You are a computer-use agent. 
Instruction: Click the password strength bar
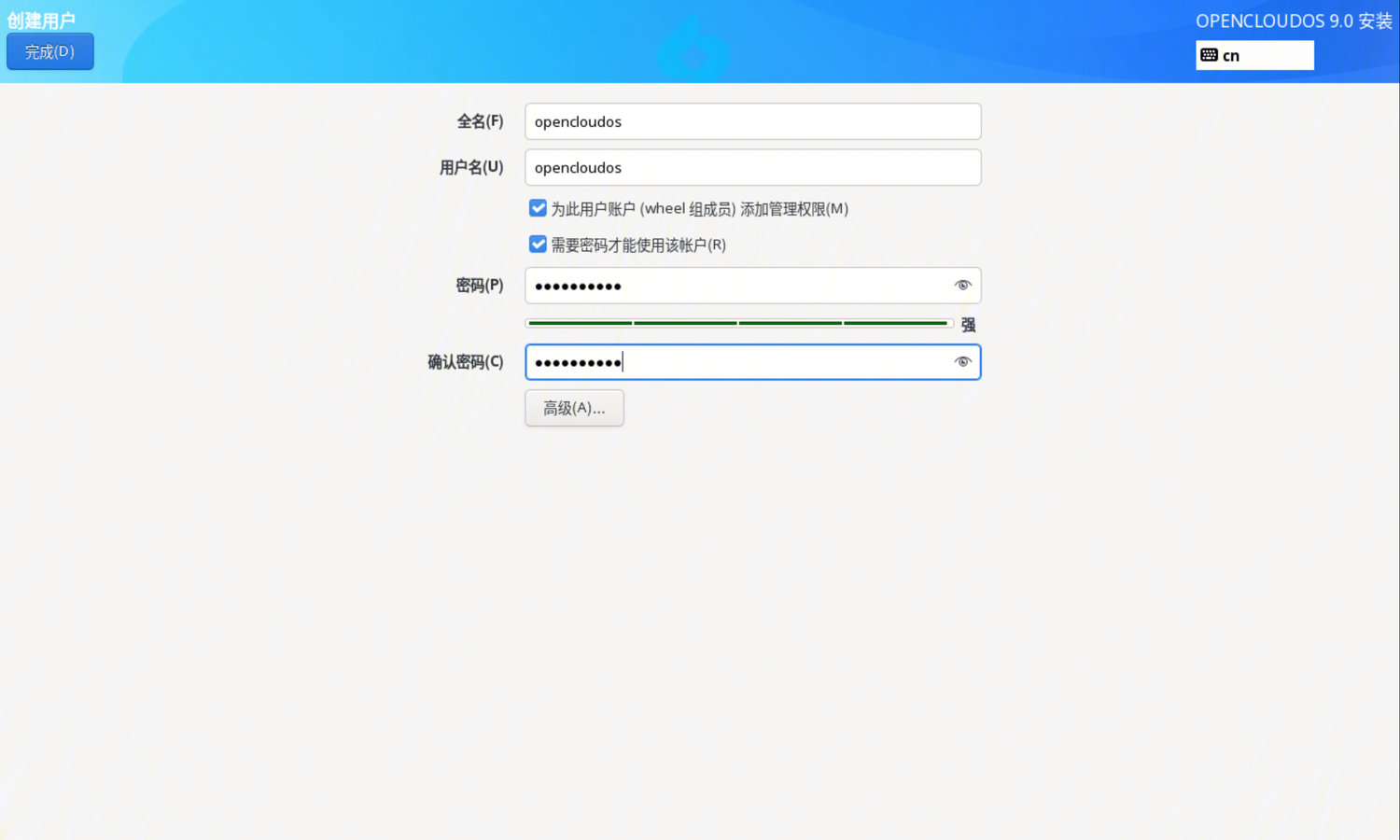coord(738,323)
